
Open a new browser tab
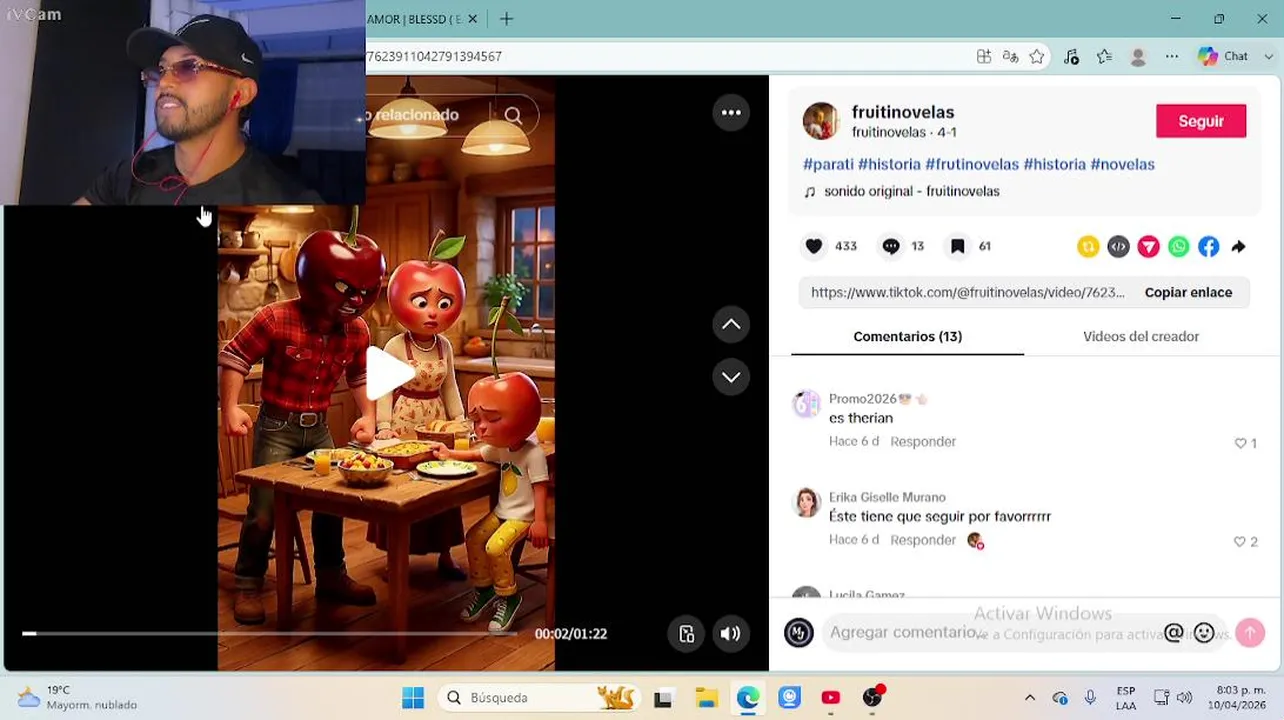tap(506, 19)
